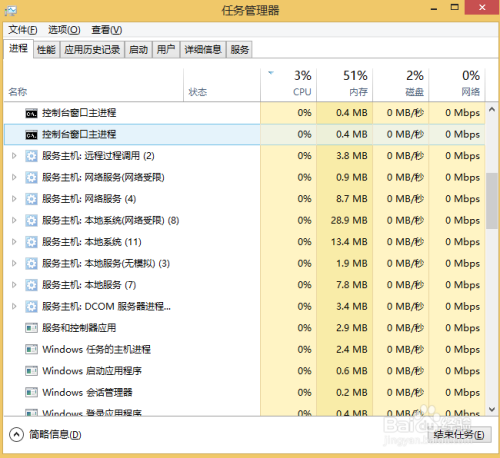The height and width of the screenshot is (458, 500).
Task: Expand 服务主机: 本地服务 (7) group
Action: [14, 285]
